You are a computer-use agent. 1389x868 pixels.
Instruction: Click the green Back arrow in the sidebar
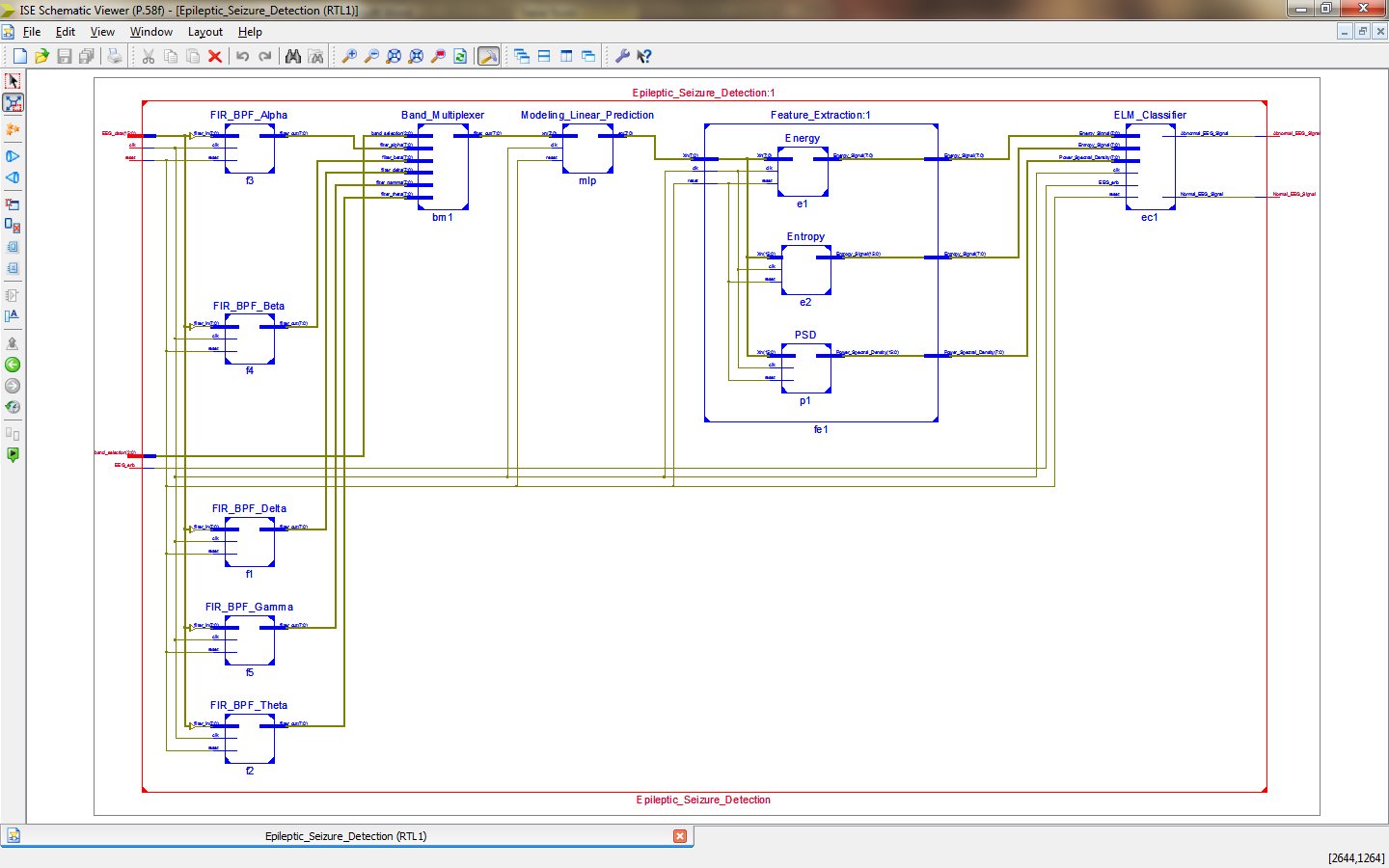click(x=13, y=365)
